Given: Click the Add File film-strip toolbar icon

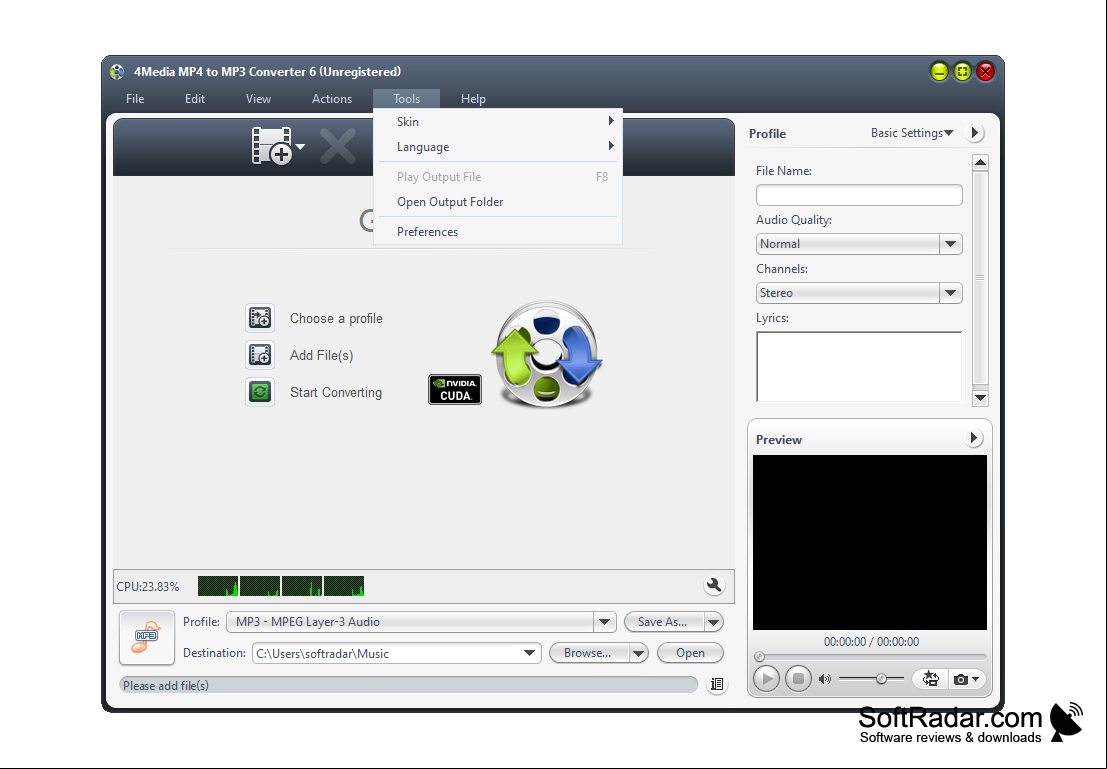Looking at the screenshot, I should click(272, 146).
